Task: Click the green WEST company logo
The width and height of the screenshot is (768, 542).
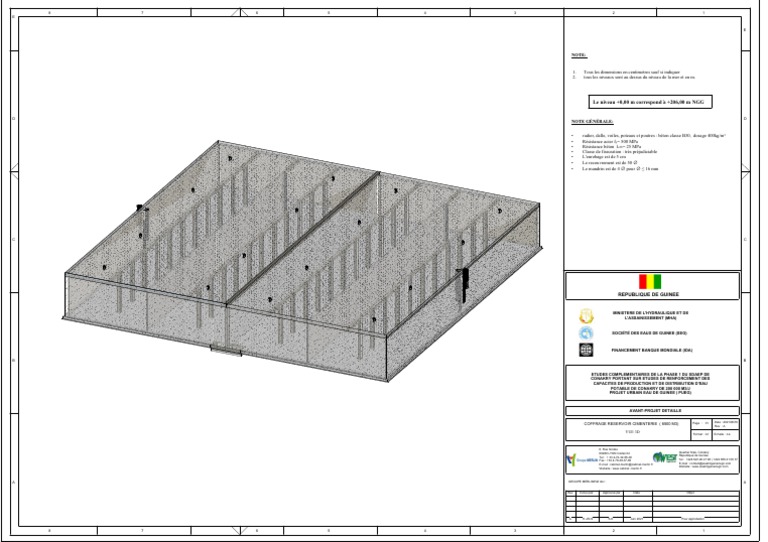Action: 665,458
